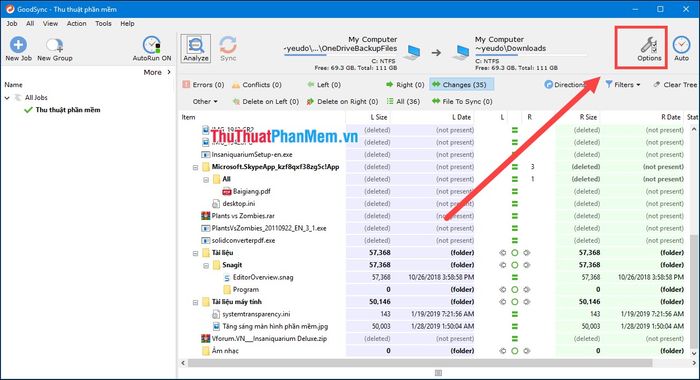
Task: Collapse the Tài liệu folder
Action: click(x=195, y=253)
